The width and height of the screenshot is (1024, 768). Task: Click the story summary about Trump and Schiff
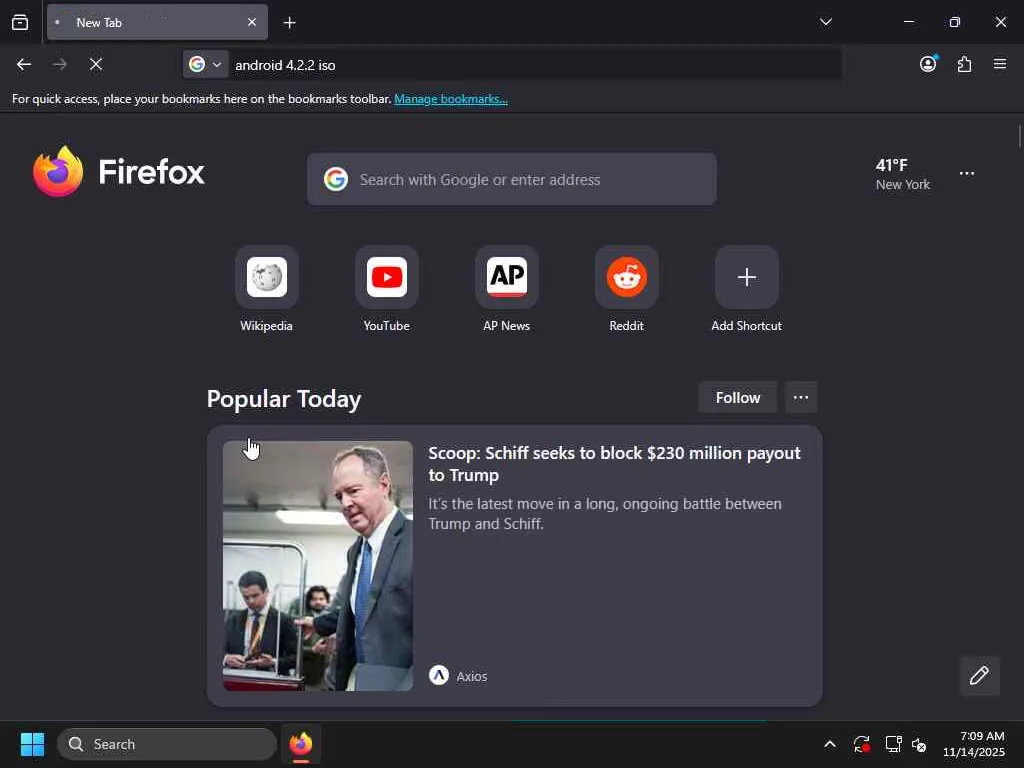point(605,514)
